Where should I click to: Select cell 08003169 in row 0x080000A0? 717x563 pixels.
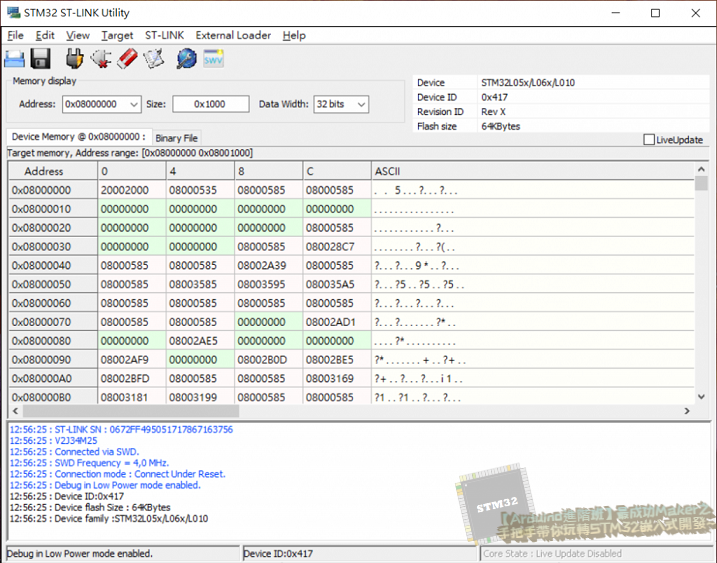click(x=337, y=379)
